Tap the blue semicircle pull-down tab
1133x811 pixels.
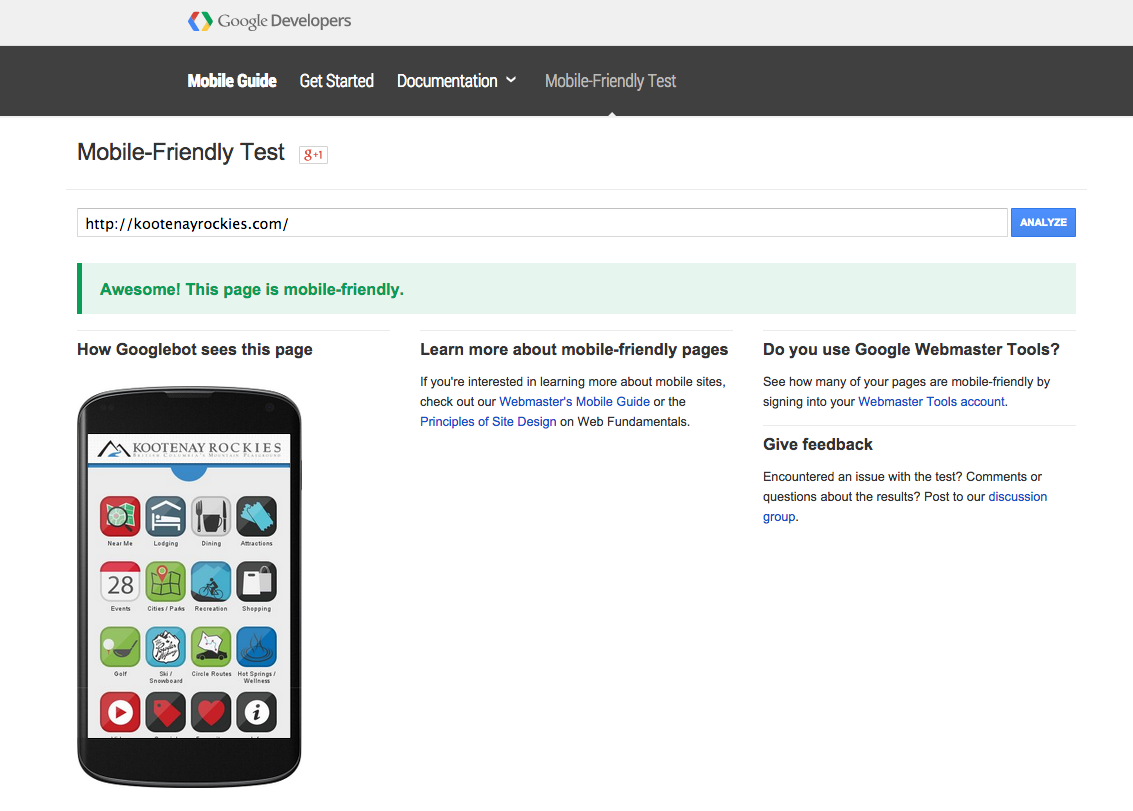(189, 473)
